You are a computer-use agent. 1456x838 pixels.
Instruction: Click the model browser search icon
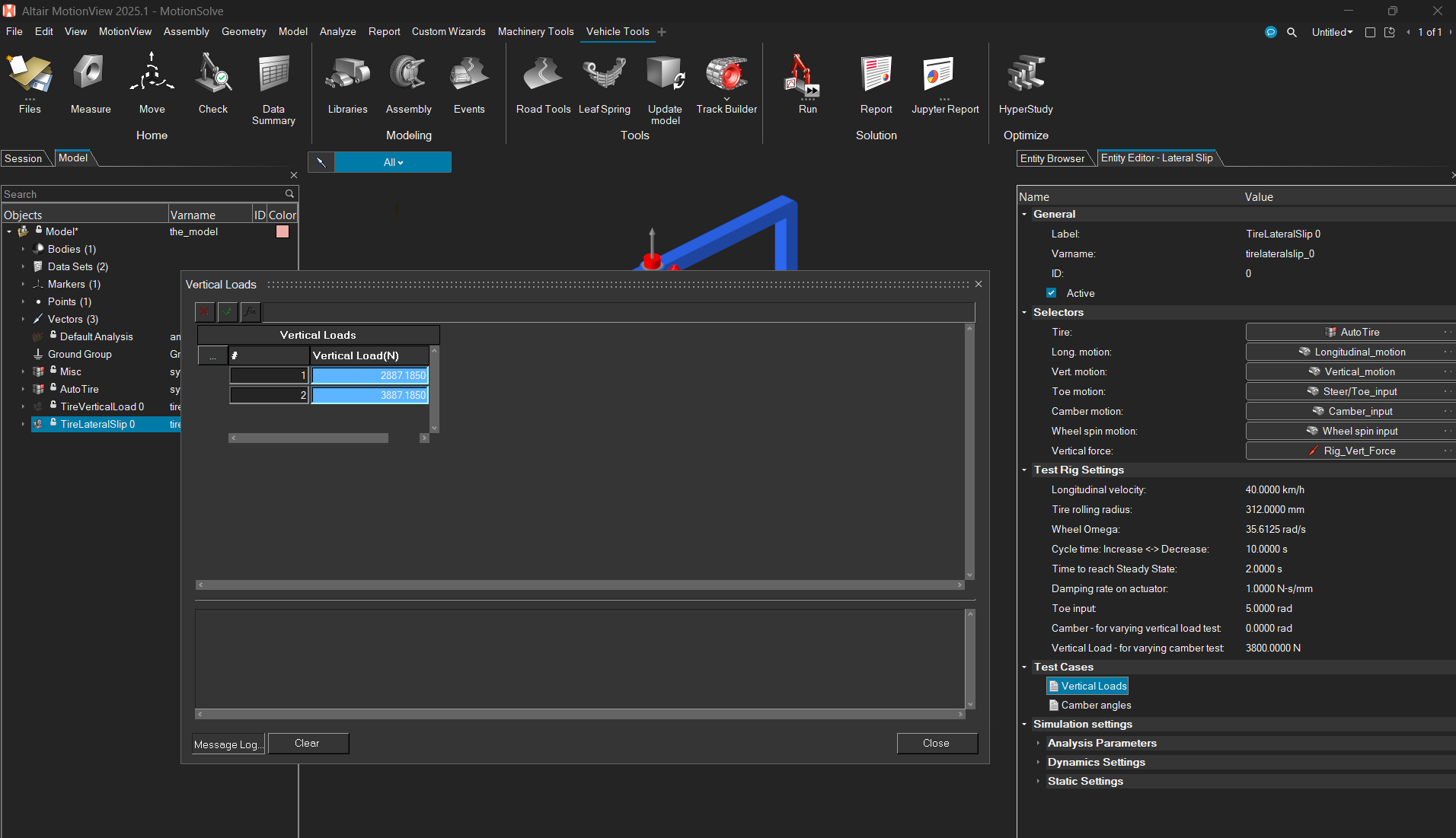pos(289,194)
